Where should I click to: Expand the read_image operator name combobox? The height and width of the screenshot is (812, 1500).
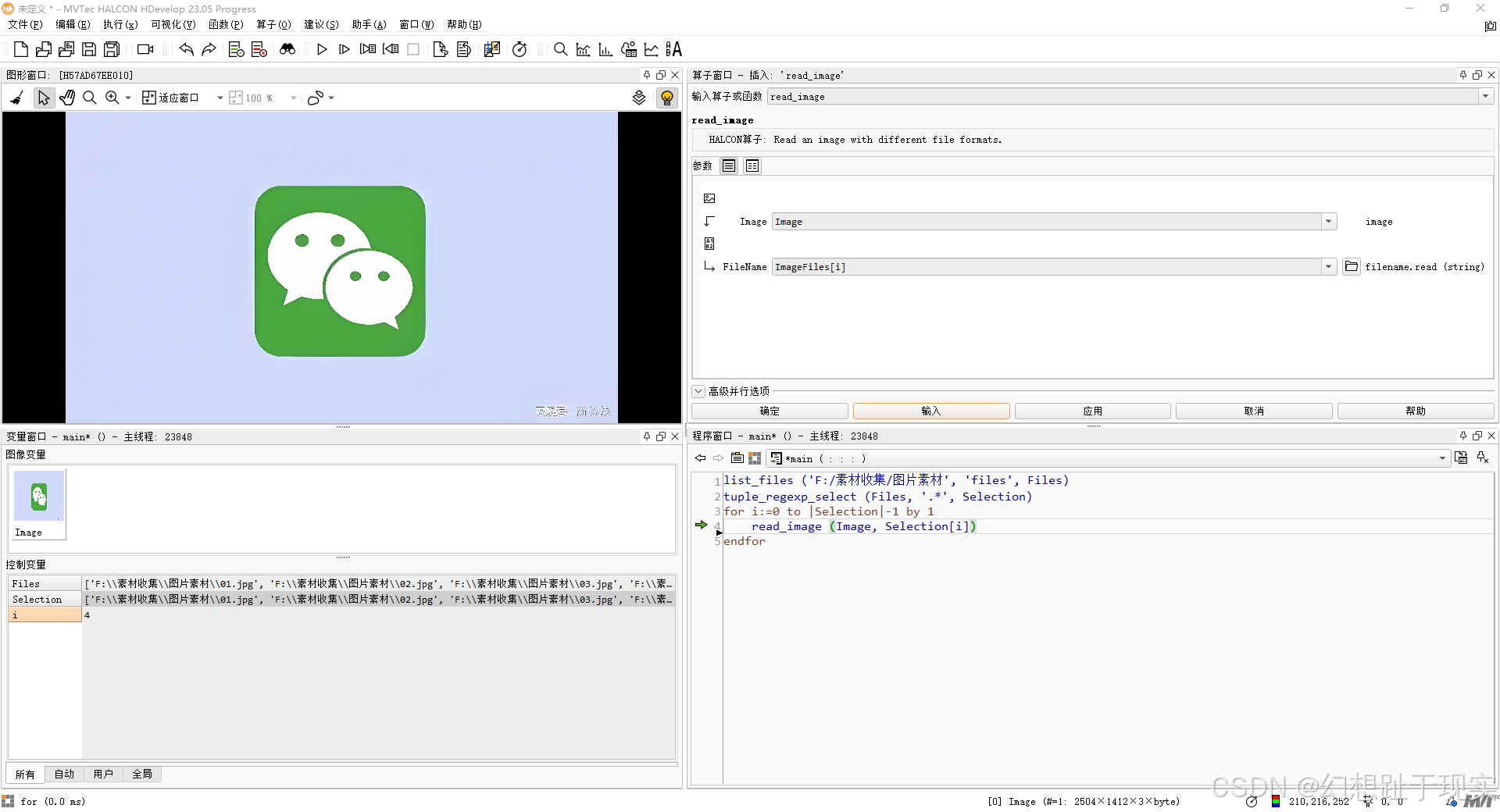(1485, 96)
